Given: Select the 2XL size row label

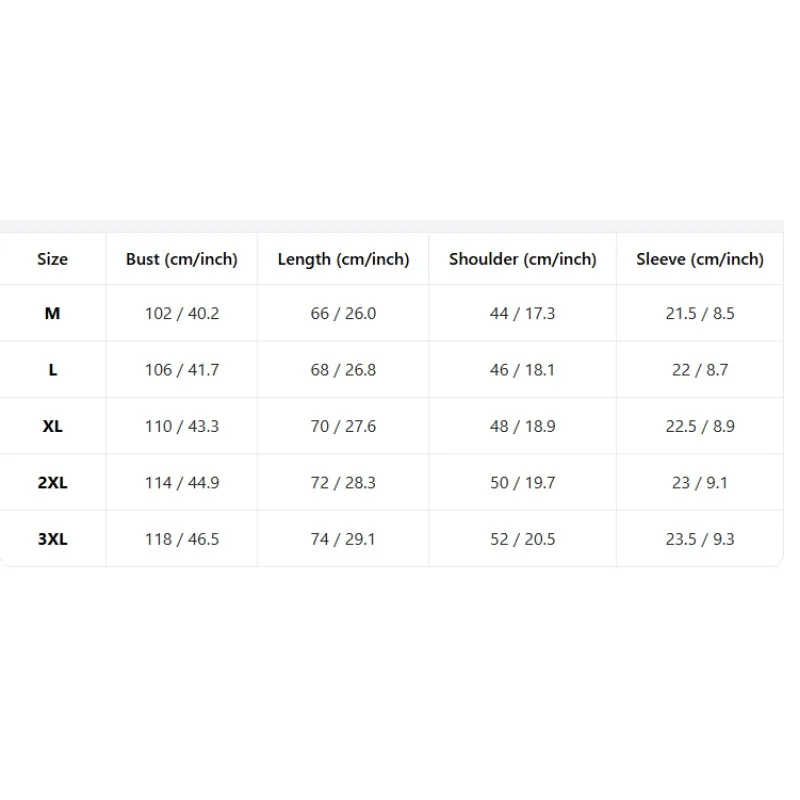Looking at the screenshot, I should pyautogui.click(x=53, y=483).
